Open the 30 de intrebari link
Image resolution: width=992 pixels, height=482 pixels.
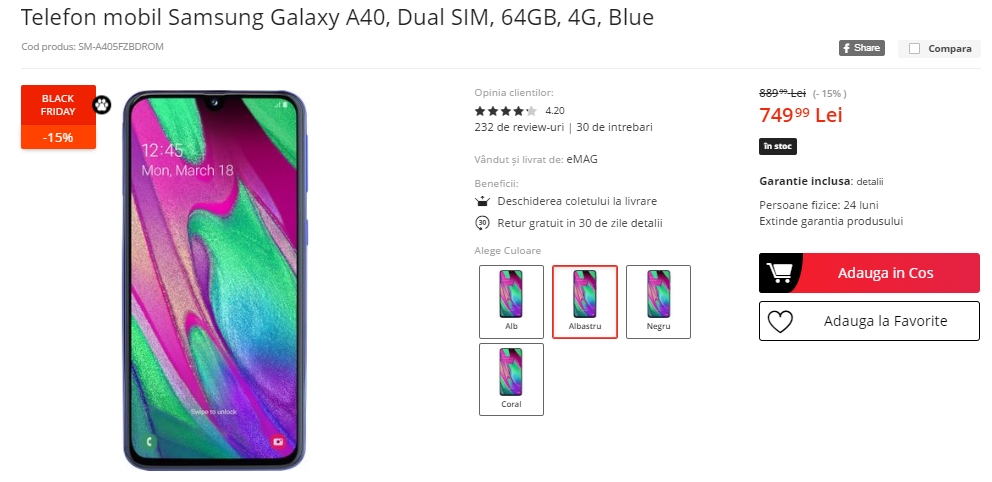[614, 127]
